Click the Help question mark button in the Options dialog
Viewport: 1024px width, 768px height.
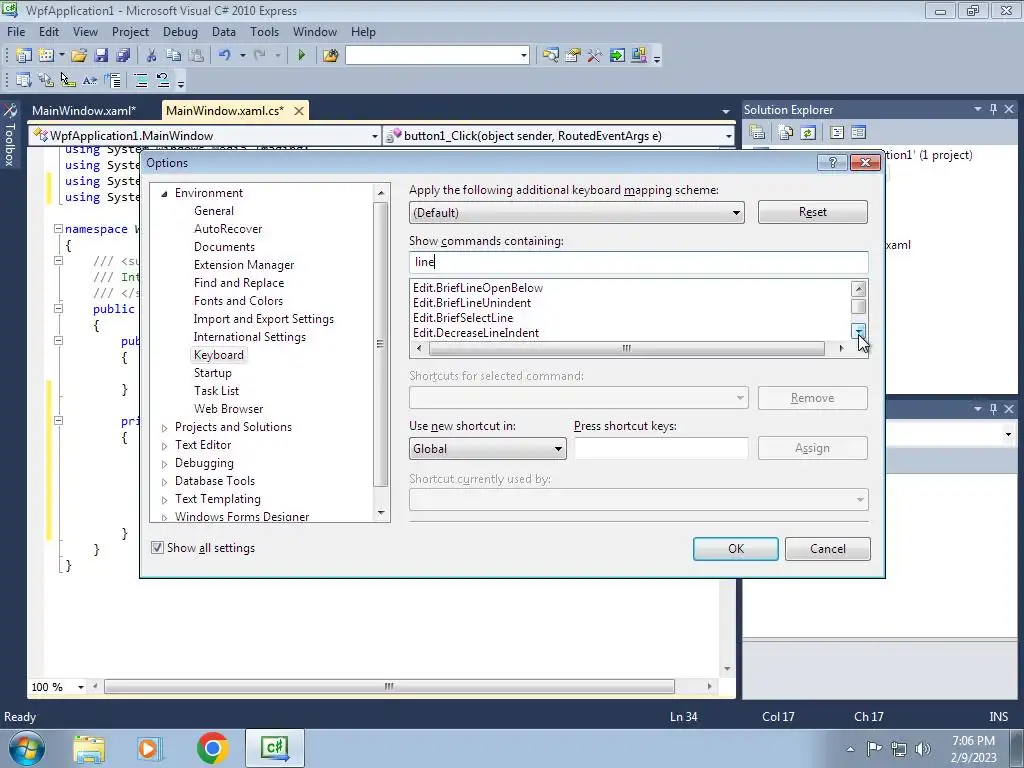coord(832,163)
